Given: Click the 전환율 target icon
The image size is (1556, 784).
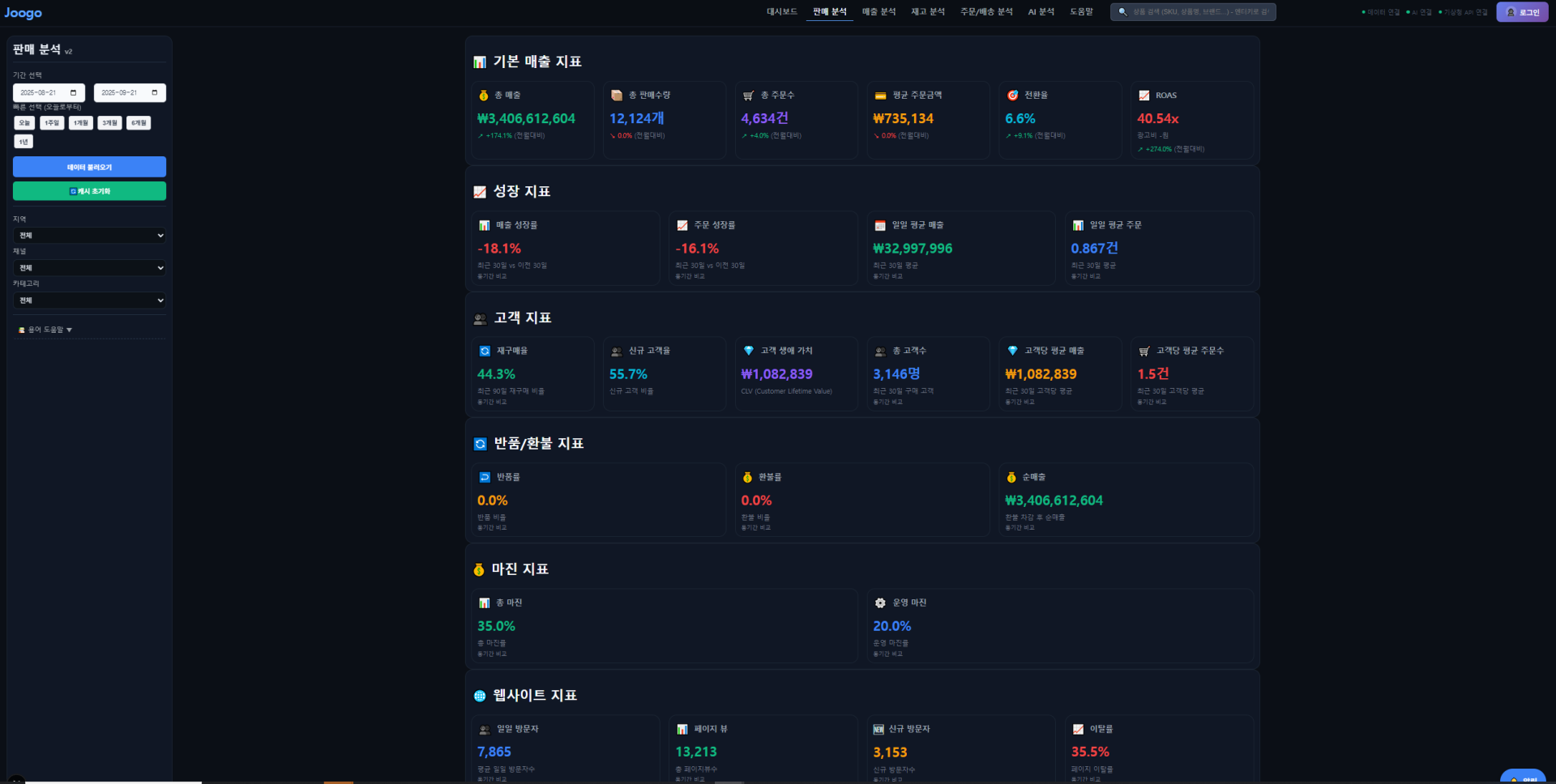Looking at the screenshot, I should pyautogui.click(x=1012, y=96).
